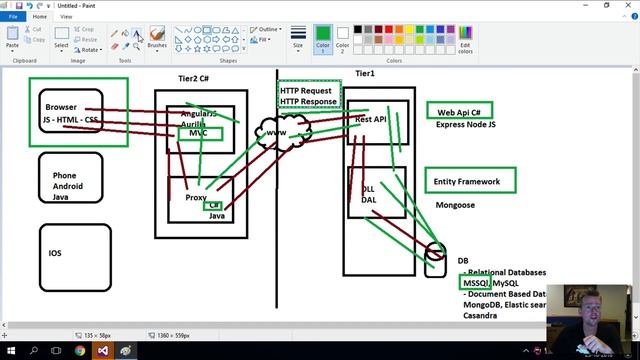Open the File menu
The width and height of the screenshot is (640, 360).
click(13, 17)
